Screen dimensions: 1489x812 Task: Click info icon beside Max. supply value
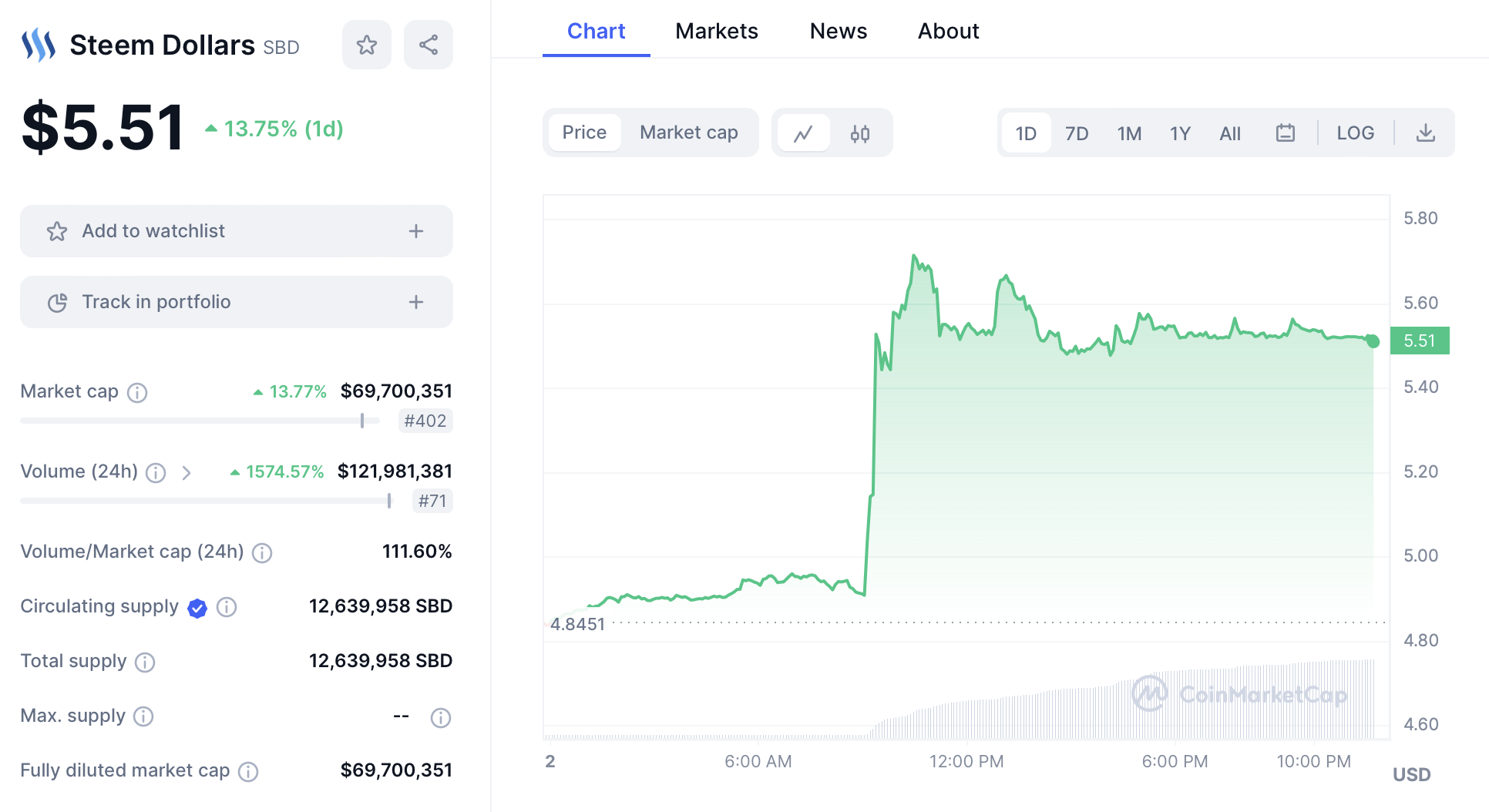click(441, 718)
